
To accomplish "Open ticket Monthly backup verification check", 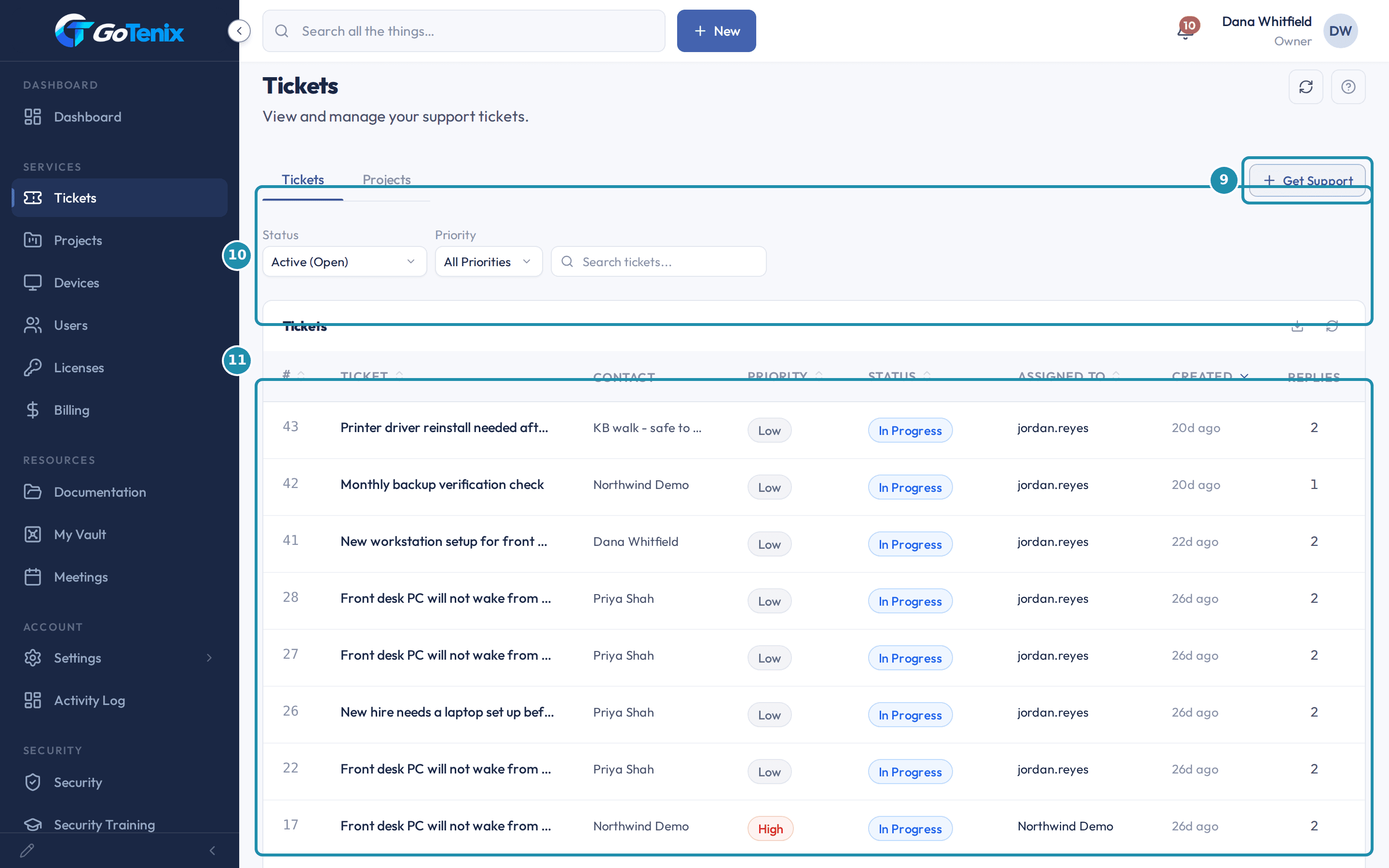I will [x=441, y=485].
